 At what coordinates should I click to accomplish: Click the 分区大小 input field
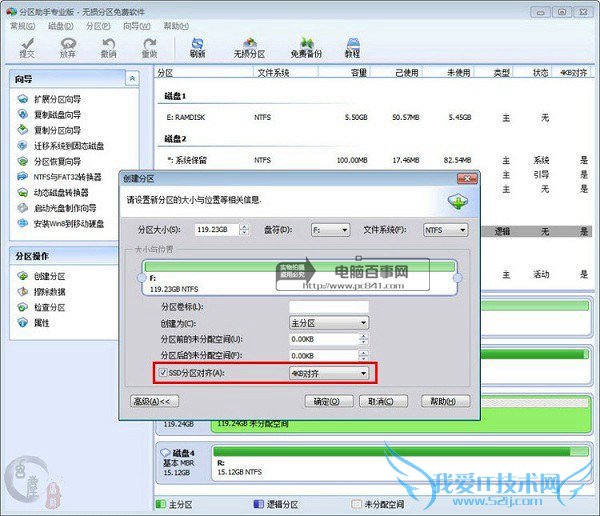(217, 230)
